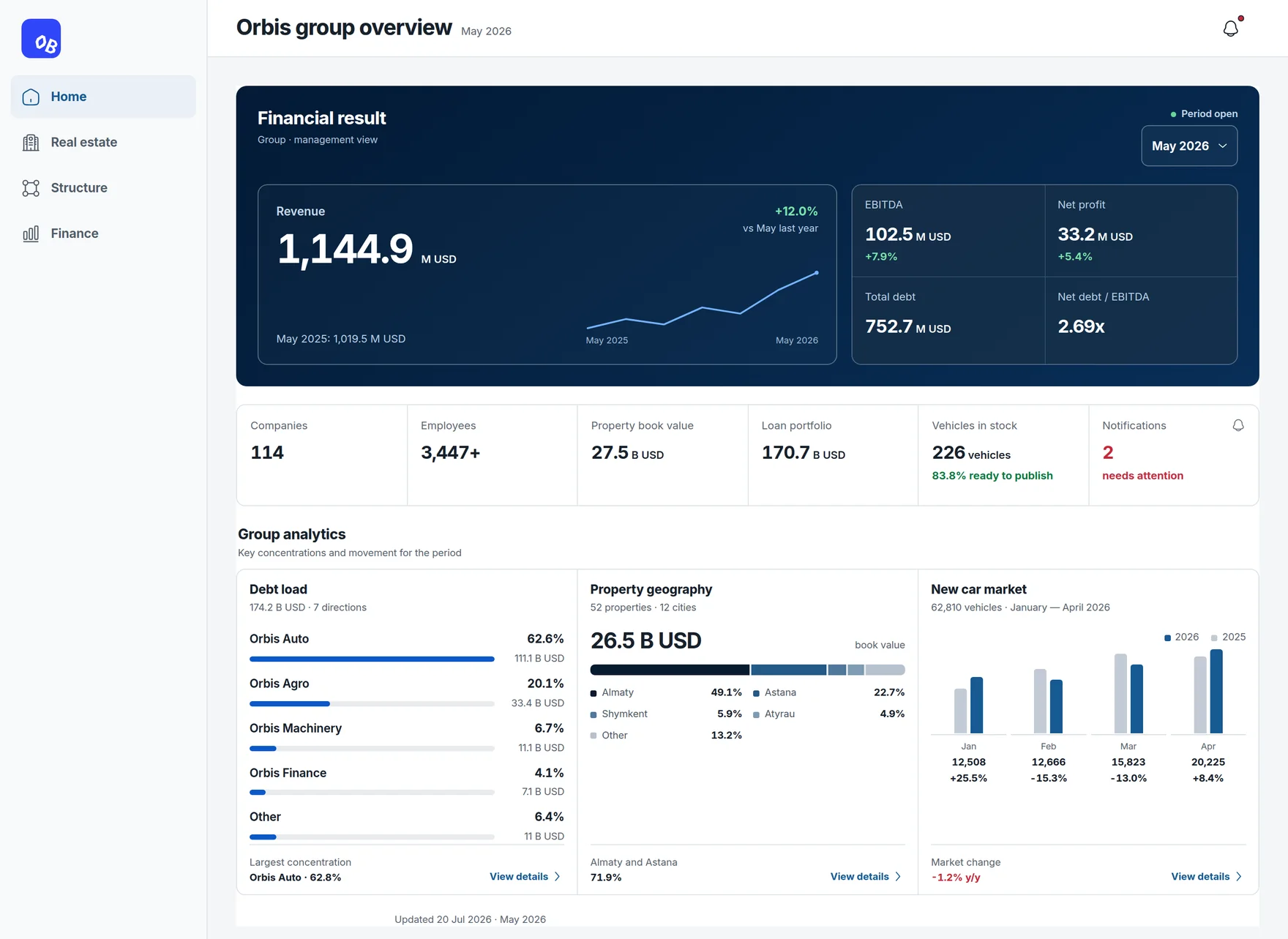Click the arrow beside Debt load View details

[x=558, y=877]
